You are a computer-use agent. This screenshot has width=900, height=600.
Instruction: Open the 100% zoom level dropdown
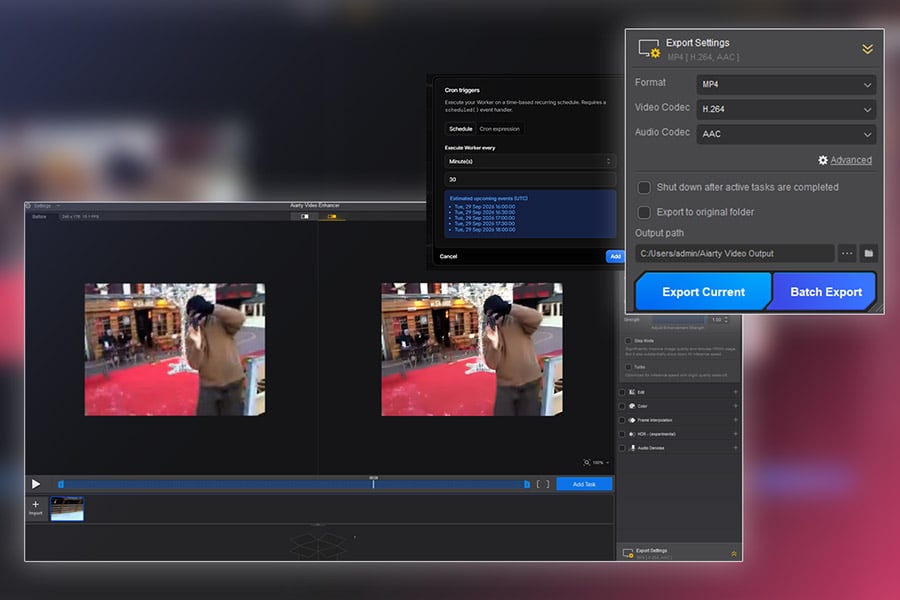601,463
